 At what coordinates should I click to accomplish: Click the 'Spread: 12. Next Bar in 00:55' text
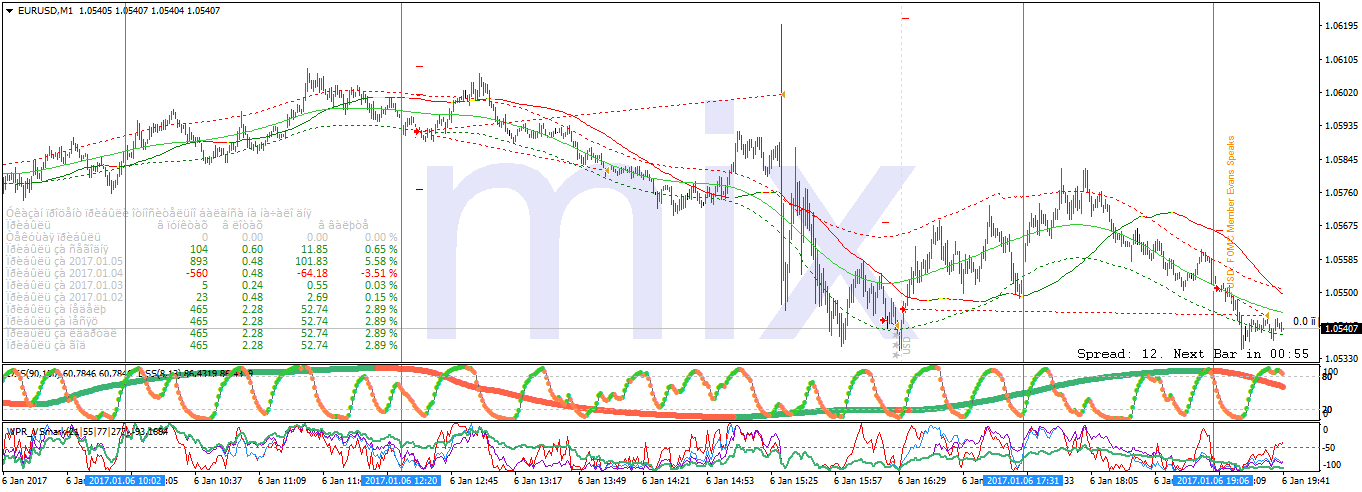[1193, 354]
